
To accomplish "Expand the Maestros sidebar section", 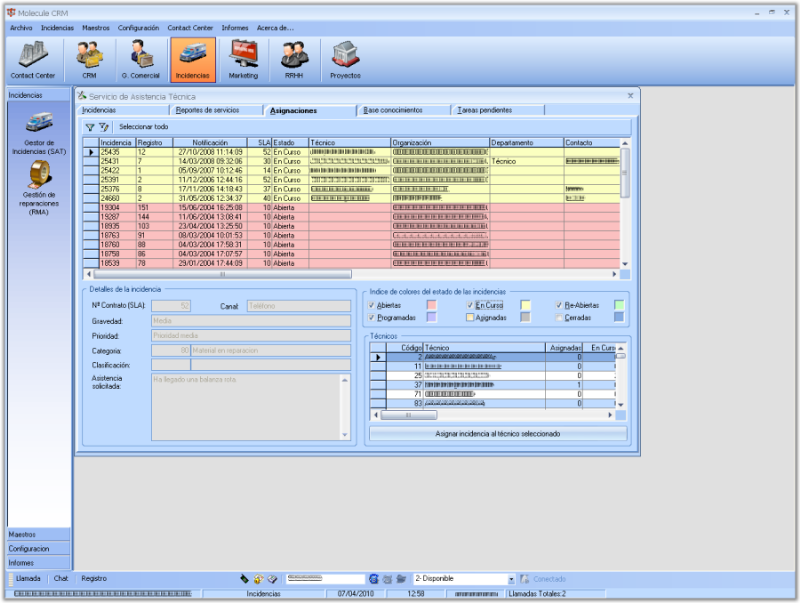I will pos(39,534).
